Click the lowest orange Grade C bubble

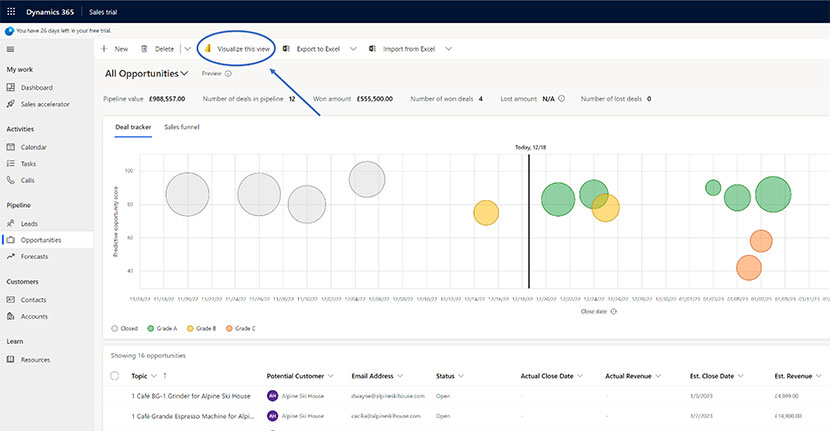point(748,268)
